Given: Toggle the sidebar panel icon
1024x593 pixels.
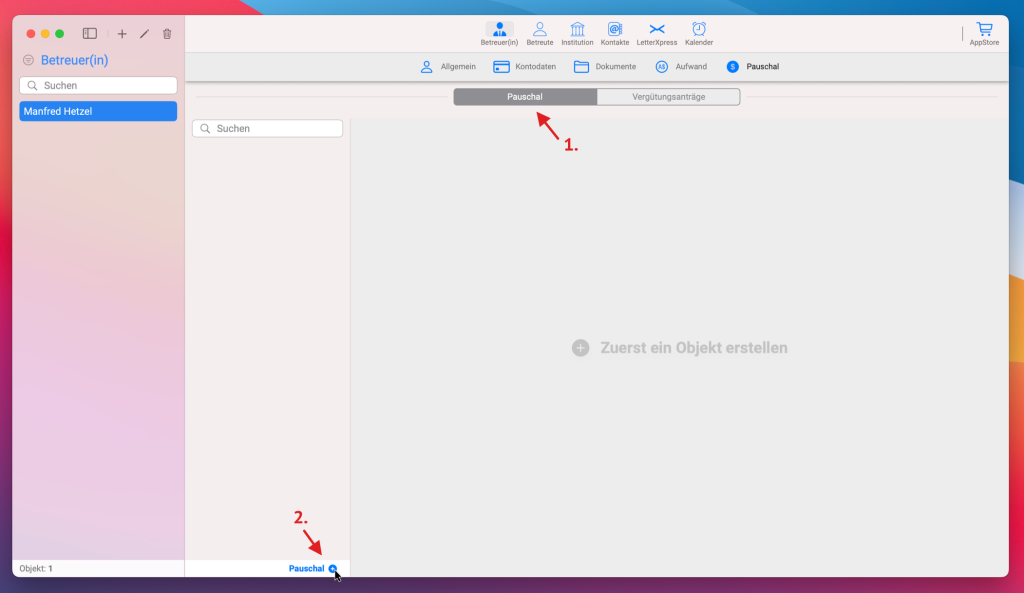Looking at the screenshot, I should (x=89, y=33).
